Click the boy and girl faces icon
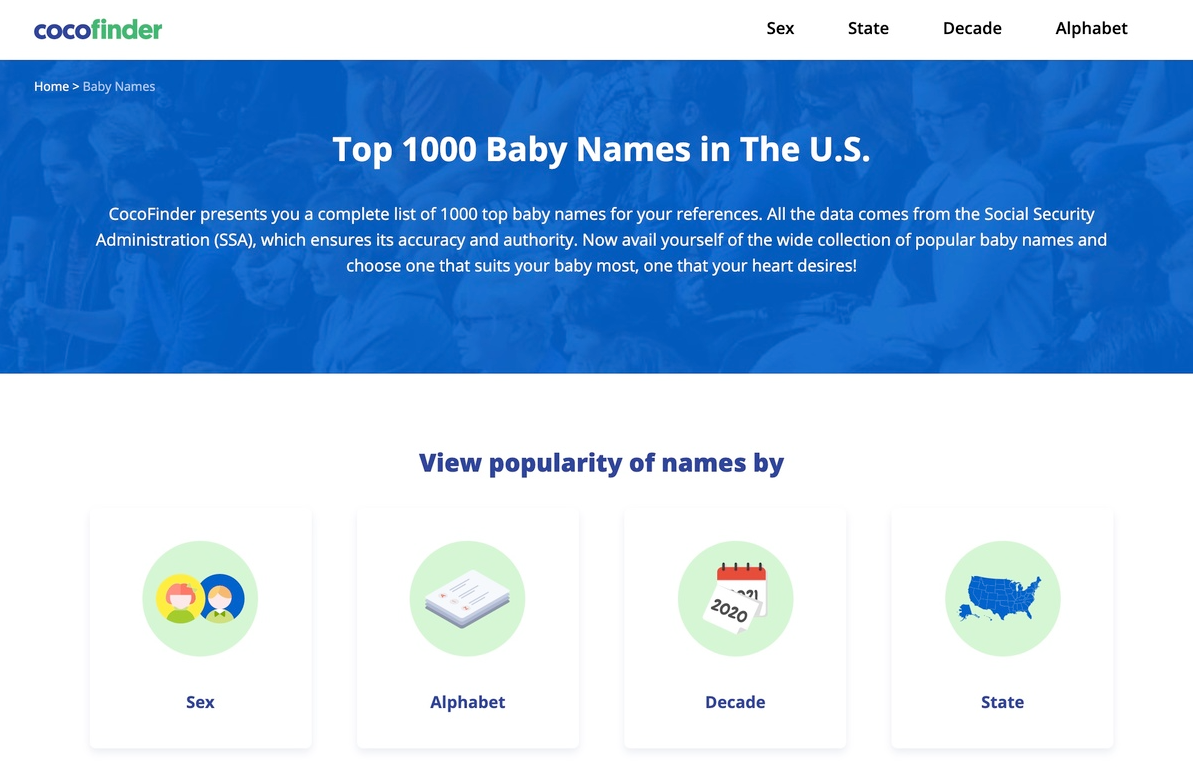Image resolution: width=1193 pixels, height=768 pixels. [200, 598]
